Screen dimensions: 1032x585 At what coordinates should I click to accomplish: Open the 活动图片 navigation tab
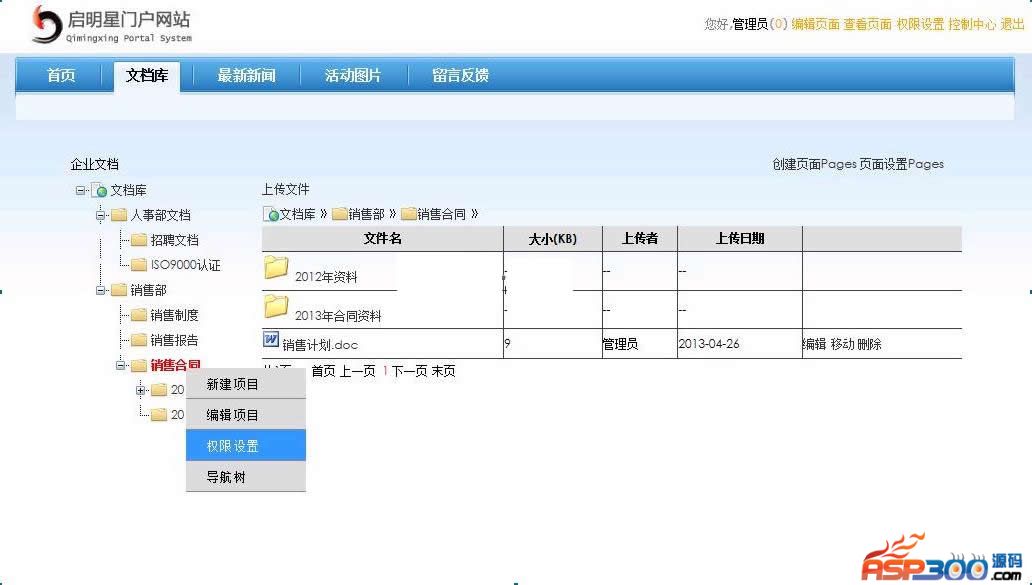coord(353,76)
